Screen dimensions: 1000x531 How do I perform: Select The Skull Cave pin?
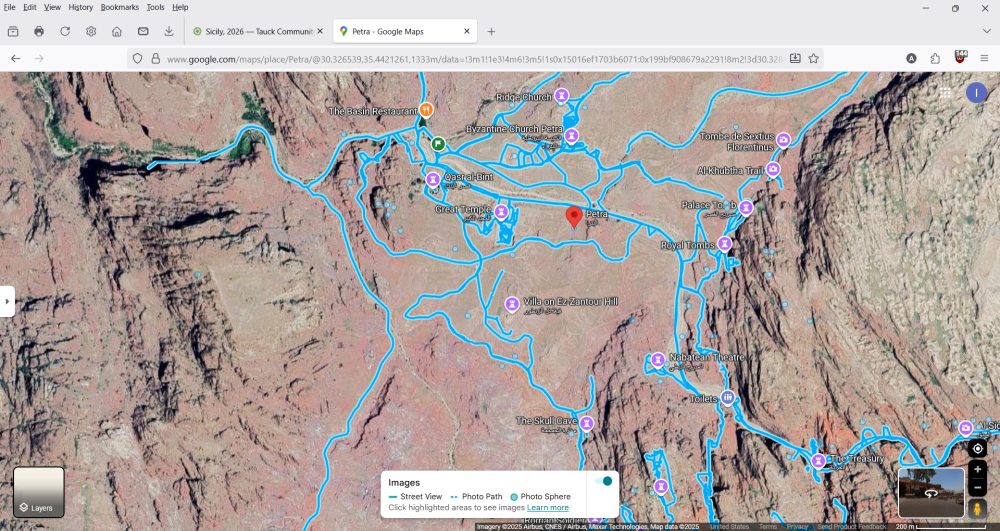[x=587, y=423]
